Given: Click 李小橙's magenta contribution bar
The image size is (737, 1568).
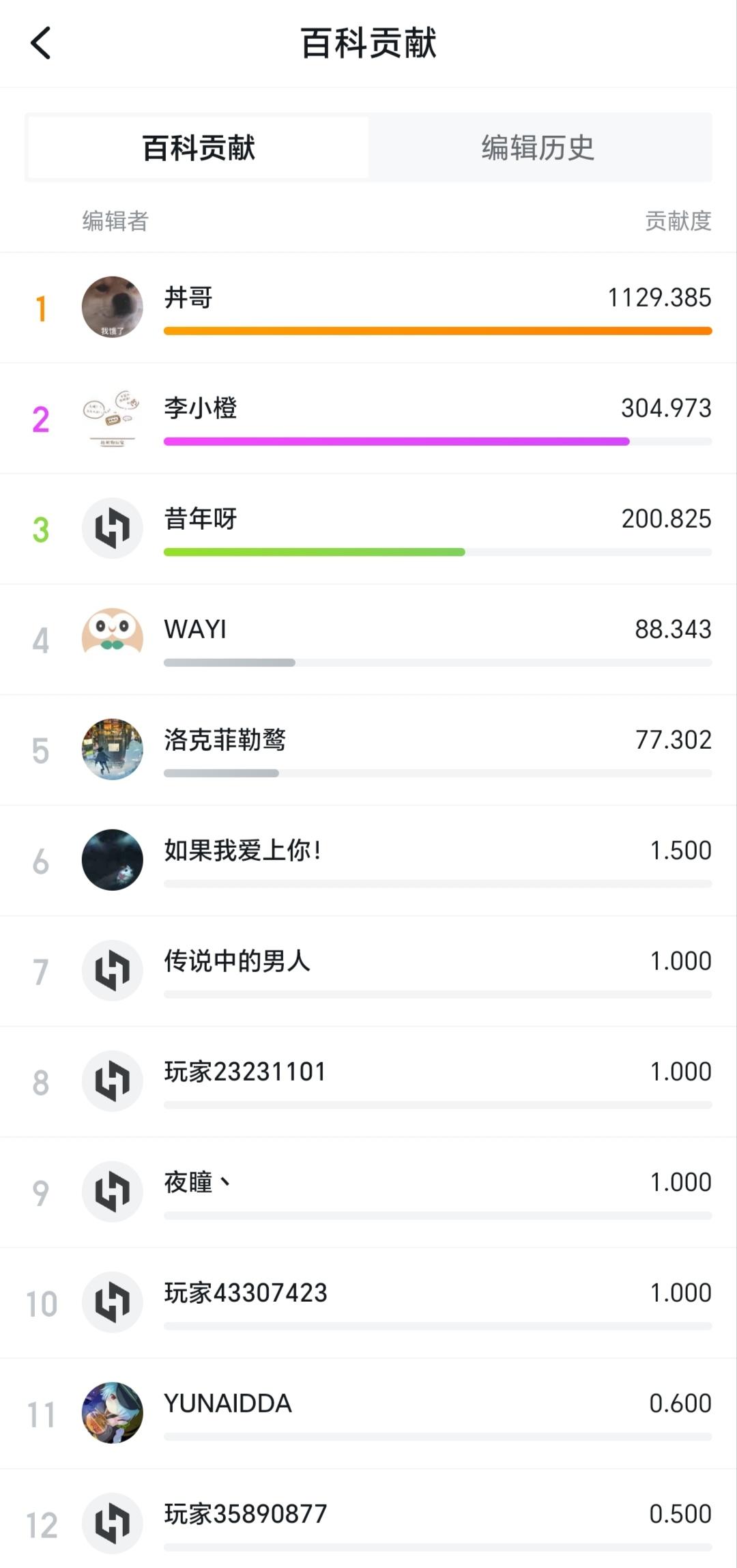Looking at the screenshot, I should click(396, 442).
